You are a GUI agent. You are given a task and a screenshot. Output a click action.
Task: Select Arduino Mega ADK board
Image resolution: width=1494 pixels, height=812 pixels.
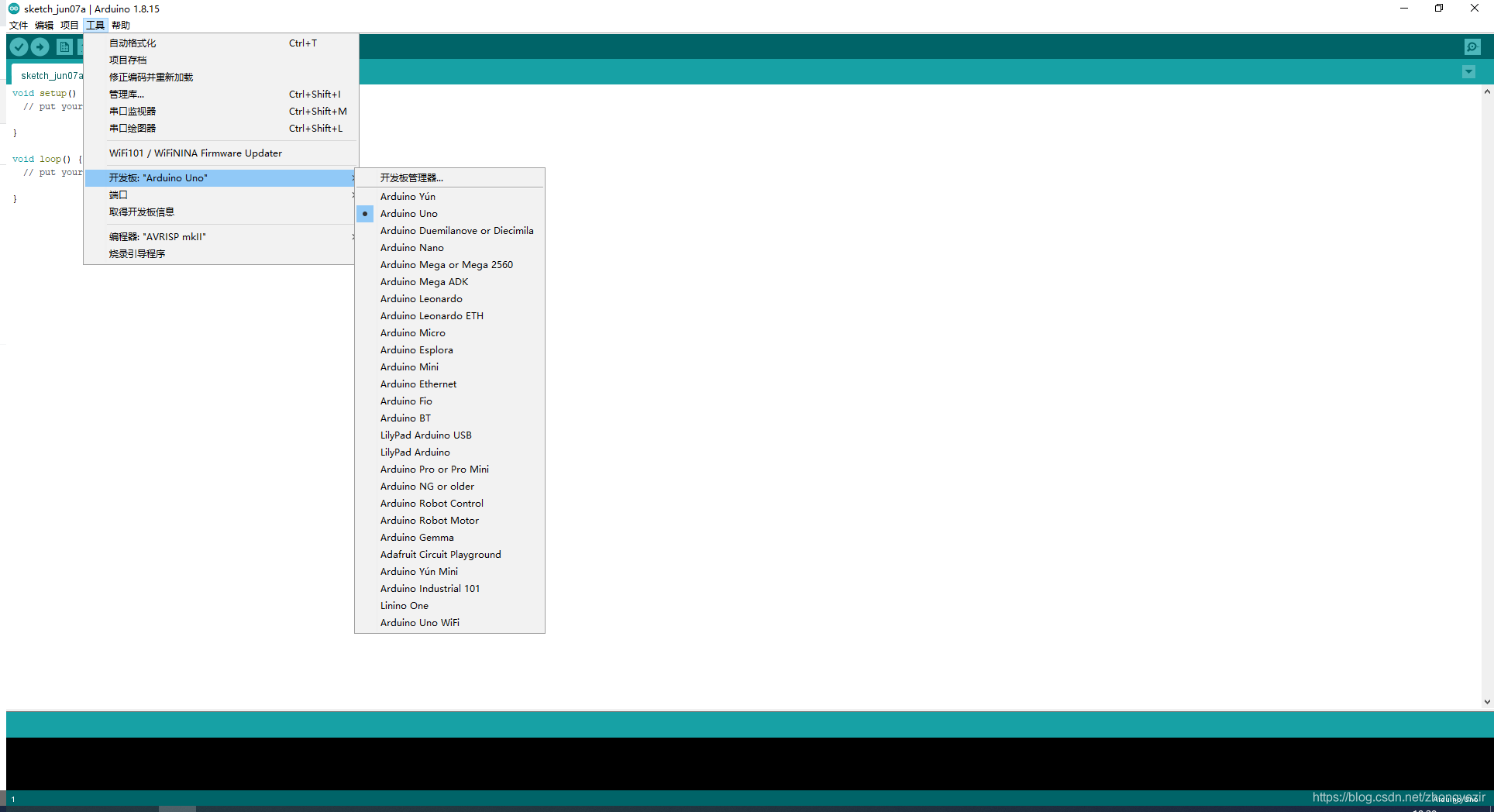pos(449,281)
